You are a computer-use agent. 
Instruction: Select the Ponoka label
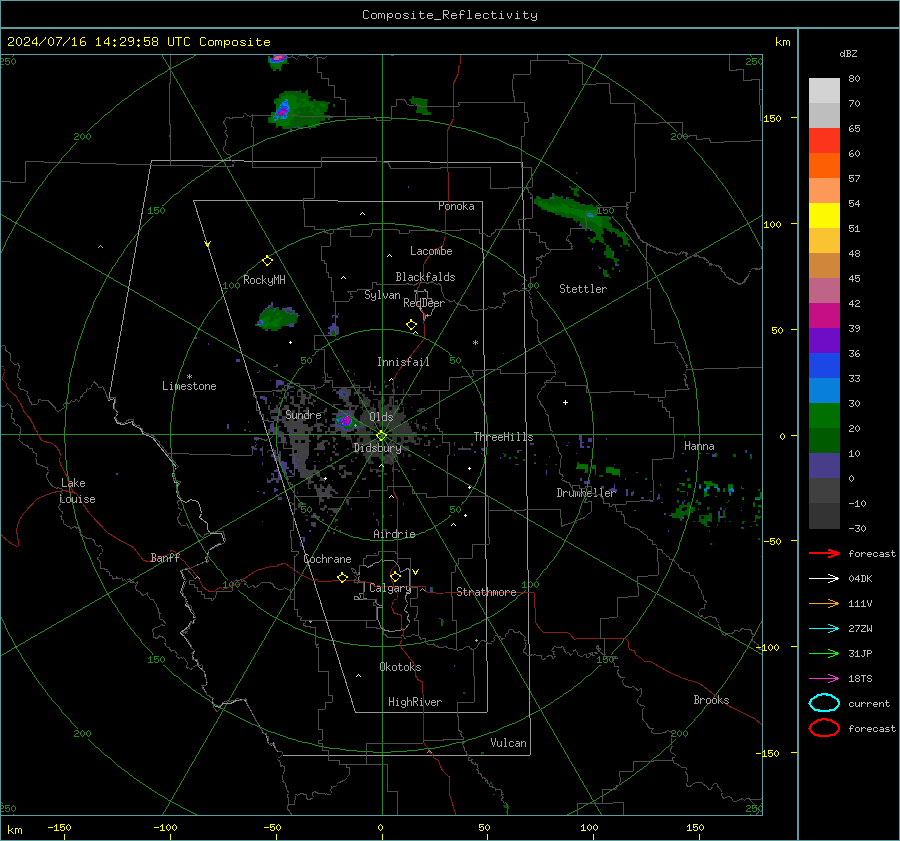pyautogui.click(x=456, y=206)
